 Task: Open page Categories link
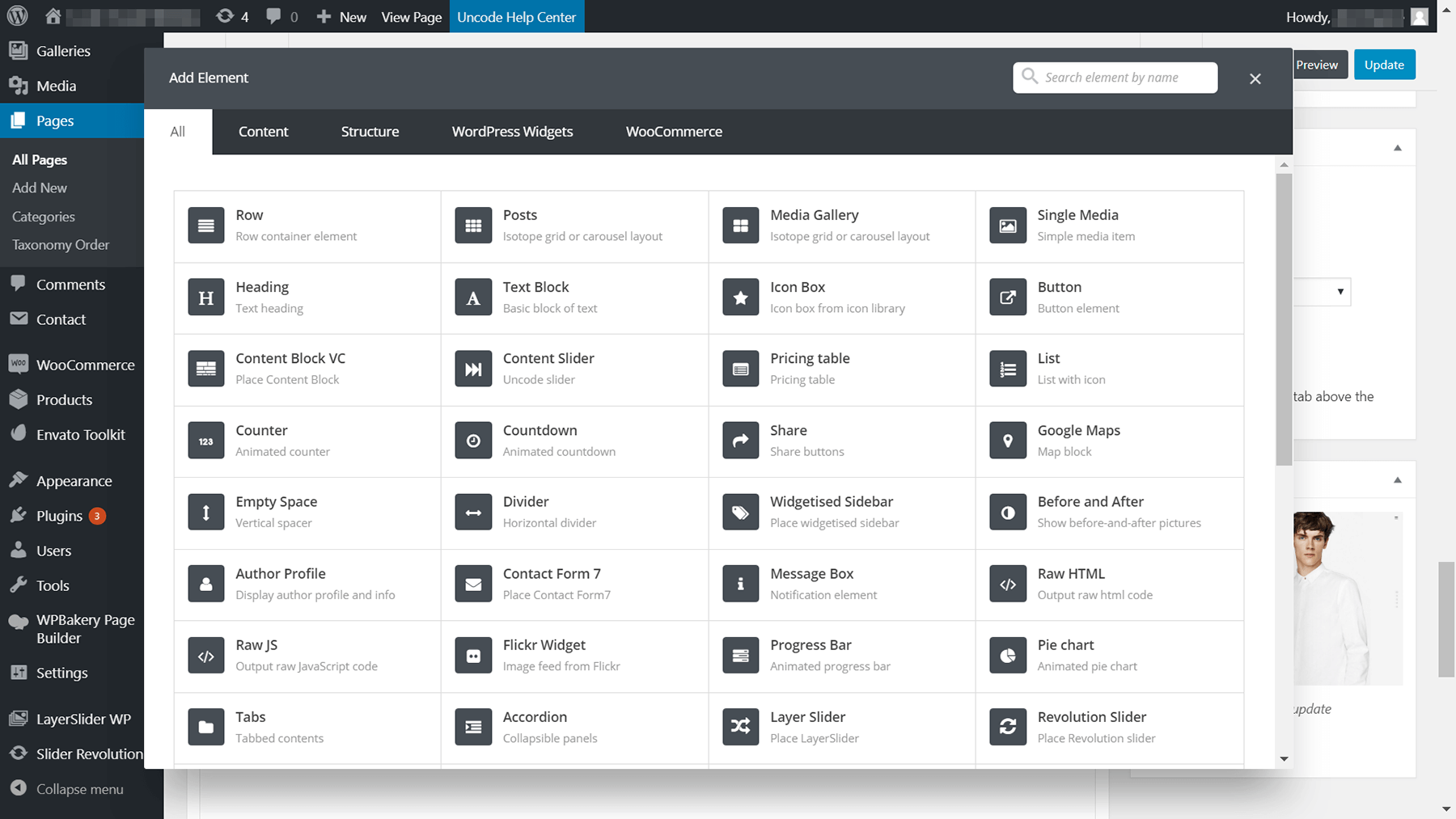44,217
